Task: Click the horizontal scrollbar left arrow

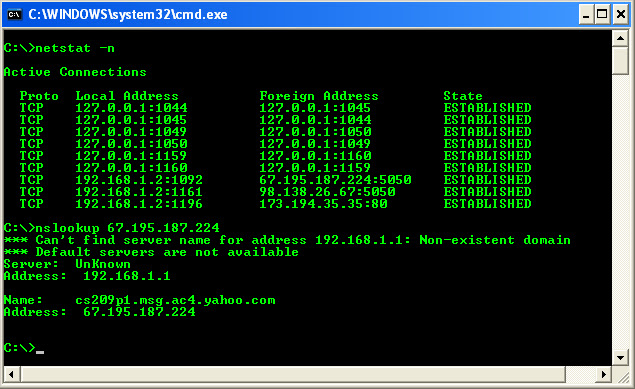Action: pos(11,374)
